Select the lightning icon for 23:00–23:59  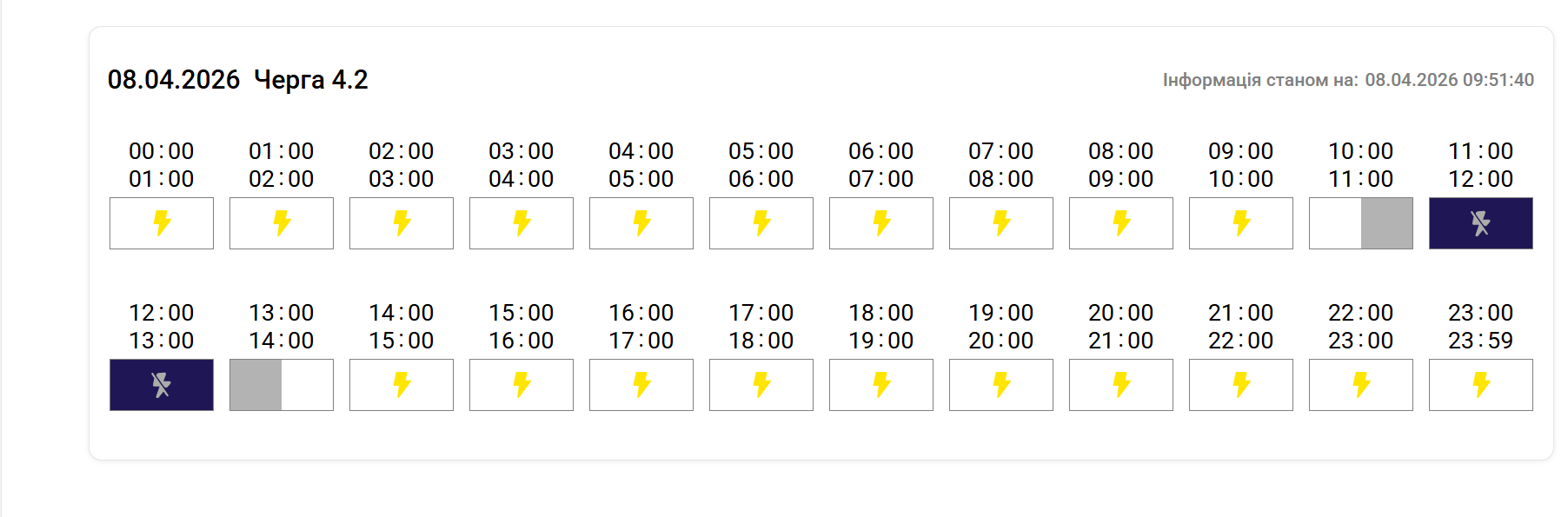pos(1481,385)
